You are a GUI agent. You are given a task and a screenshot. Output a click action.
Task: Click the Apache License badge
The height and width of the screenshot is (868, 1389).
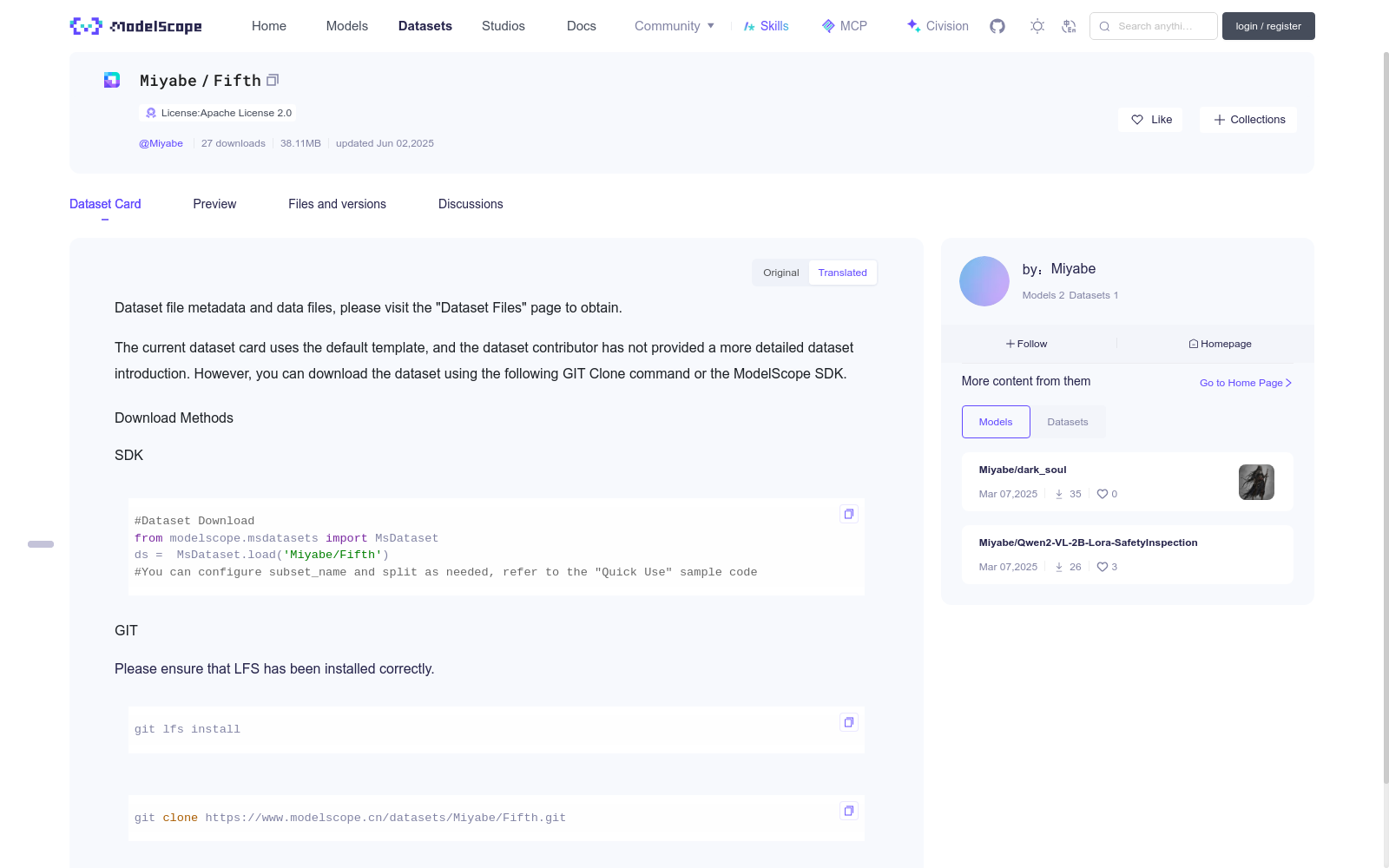(218, 113)
